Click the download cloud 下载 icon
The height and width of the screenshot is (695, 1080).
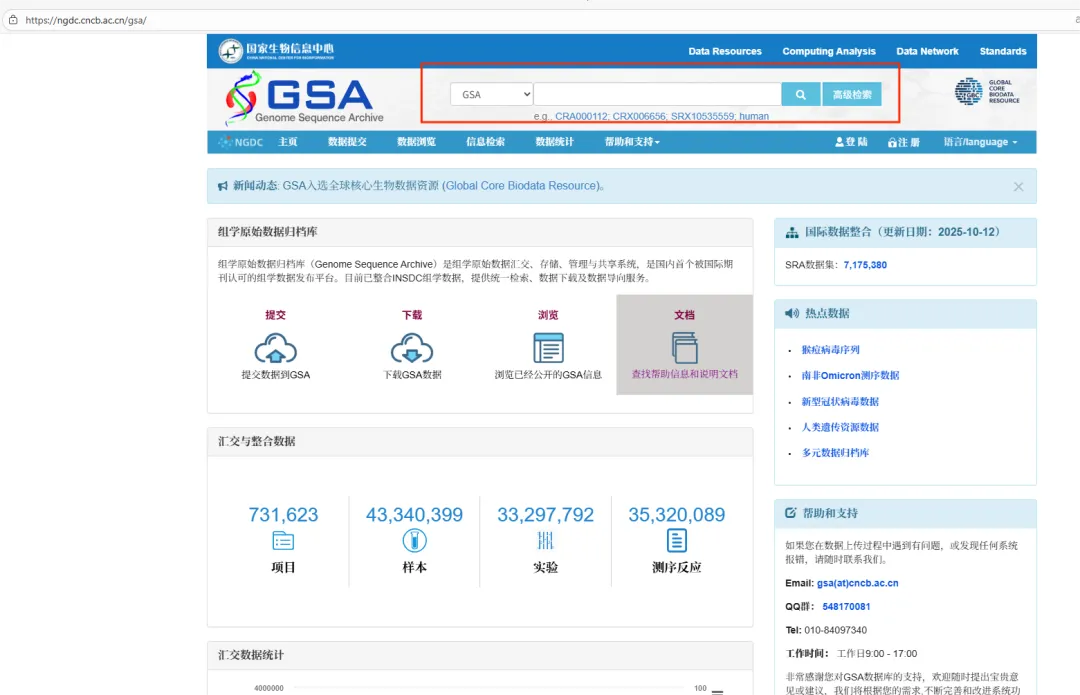[x=412, y=349]
